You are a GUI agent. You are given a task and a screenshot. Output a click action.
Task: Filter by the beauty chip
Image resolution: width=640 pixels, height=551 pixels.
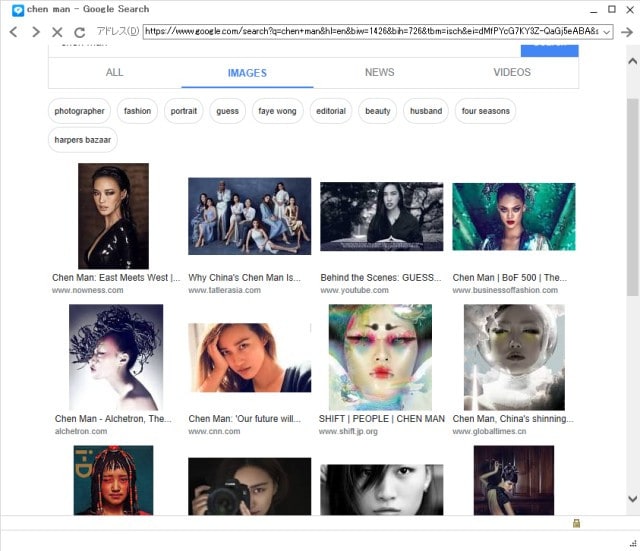click(378, 111)
